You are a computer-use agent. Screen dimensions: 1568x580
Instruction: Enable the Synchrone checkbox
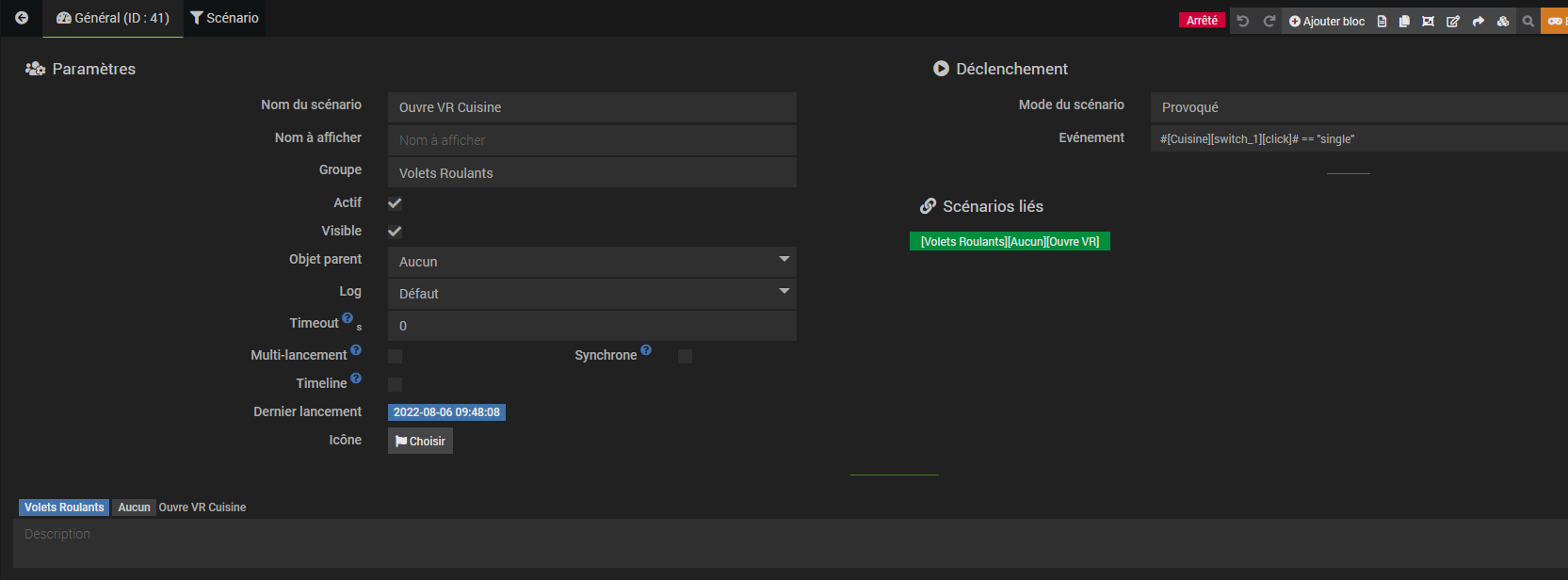tap(685, 356)
